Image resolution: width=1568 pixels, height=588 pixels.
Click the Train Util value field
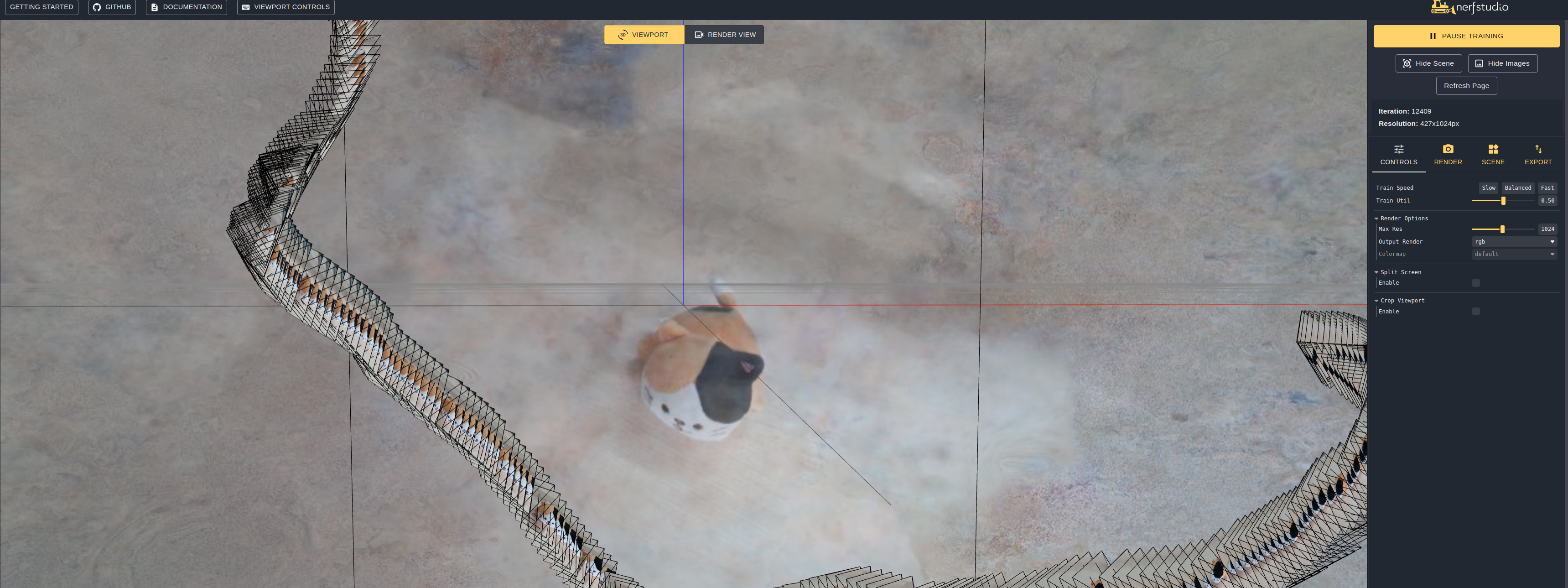tap(1547, 201)
